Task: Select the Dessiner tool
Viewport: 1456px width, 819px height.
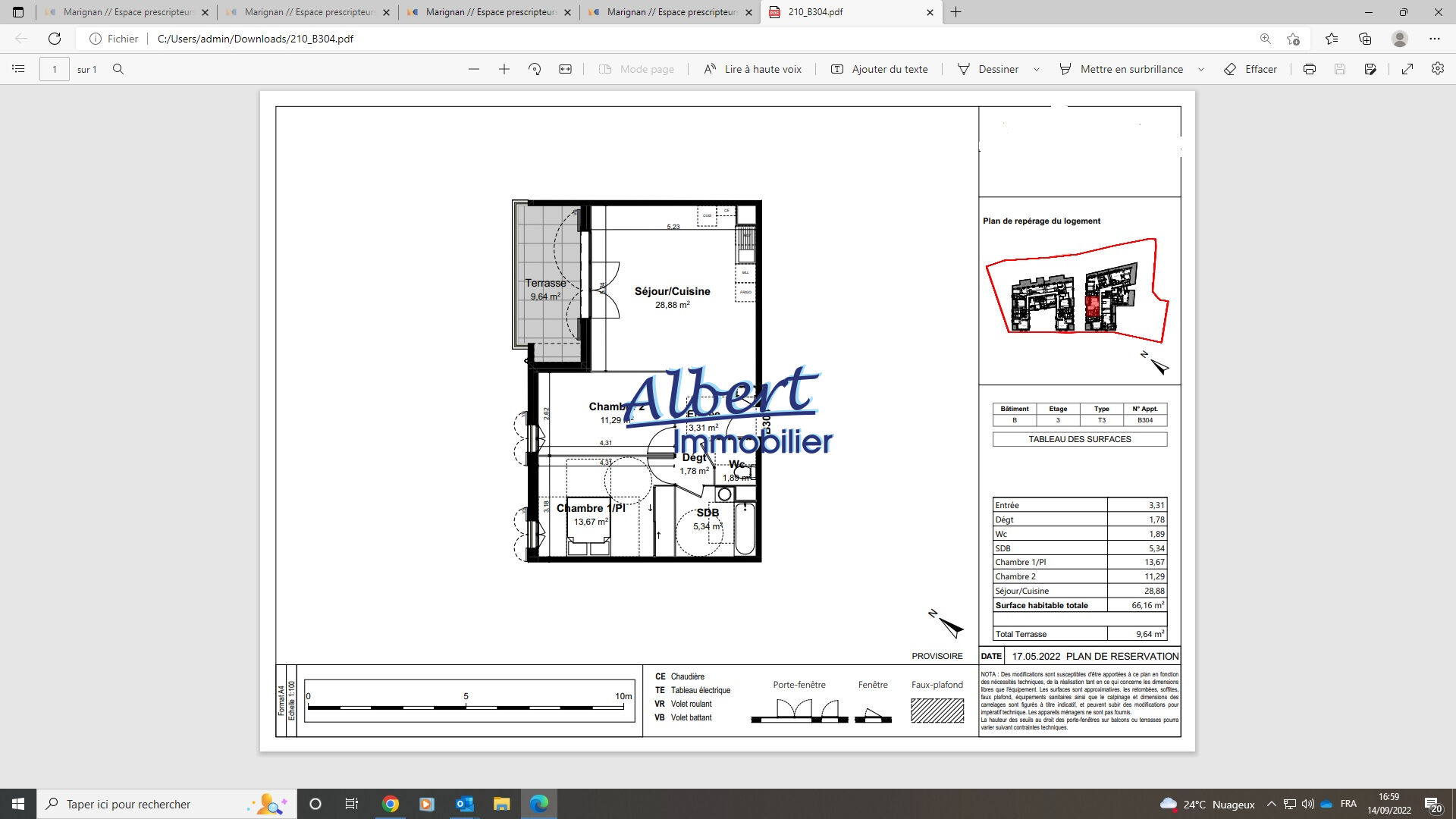Action: 988,69
